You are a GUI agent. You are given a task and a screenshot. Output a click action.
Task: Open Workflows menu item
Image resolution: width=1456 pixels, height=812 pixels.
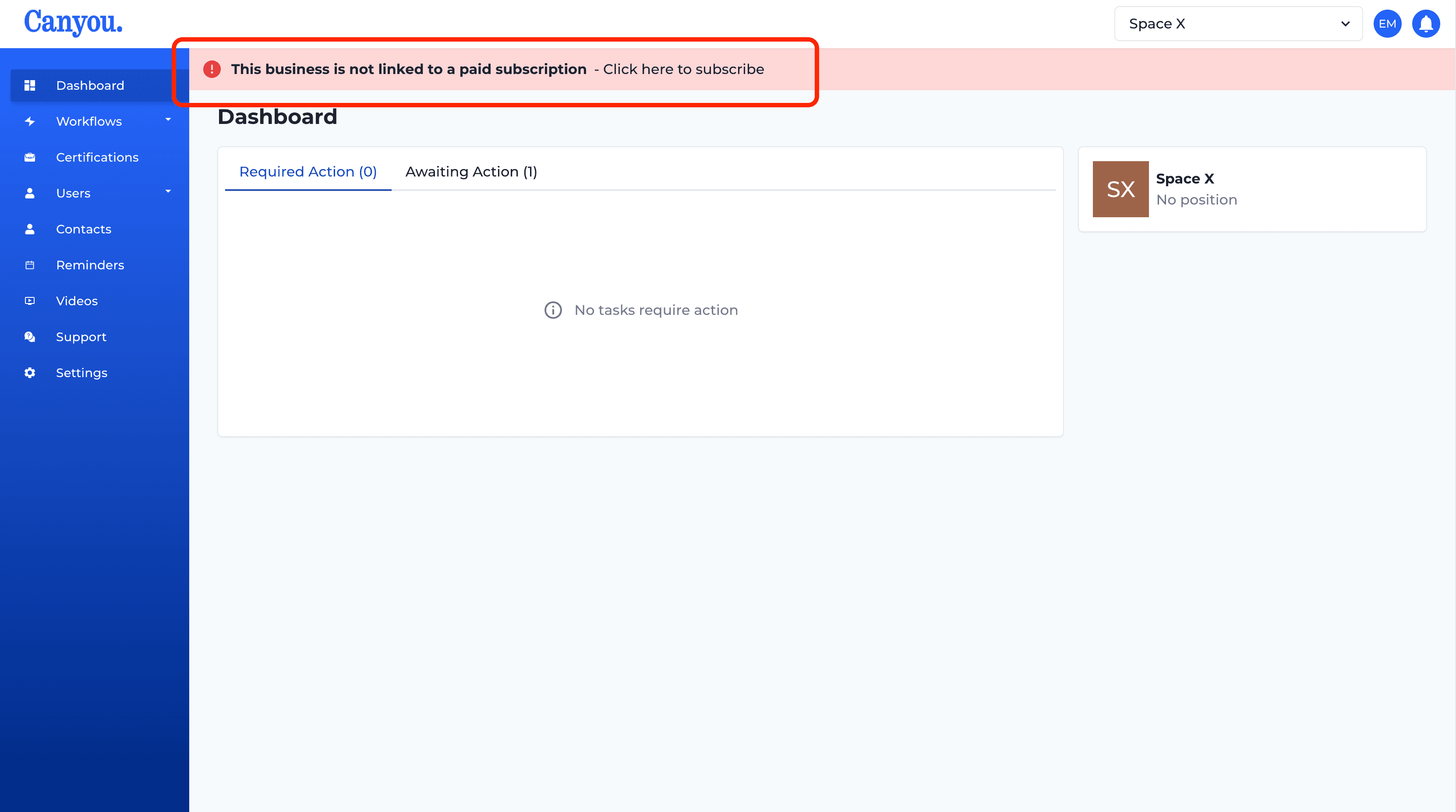point(99,121)
